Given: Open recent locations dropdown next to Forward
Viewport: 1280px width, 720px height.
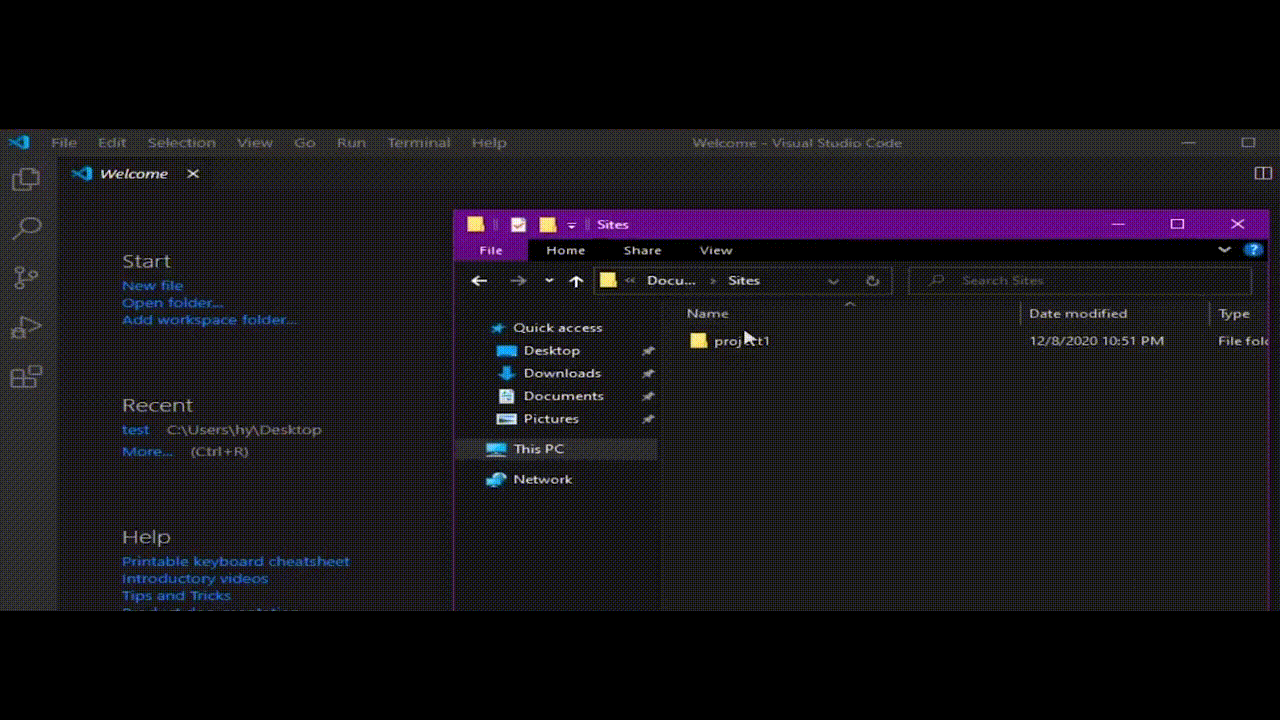Looking at the screenshot, I should 549,281.
